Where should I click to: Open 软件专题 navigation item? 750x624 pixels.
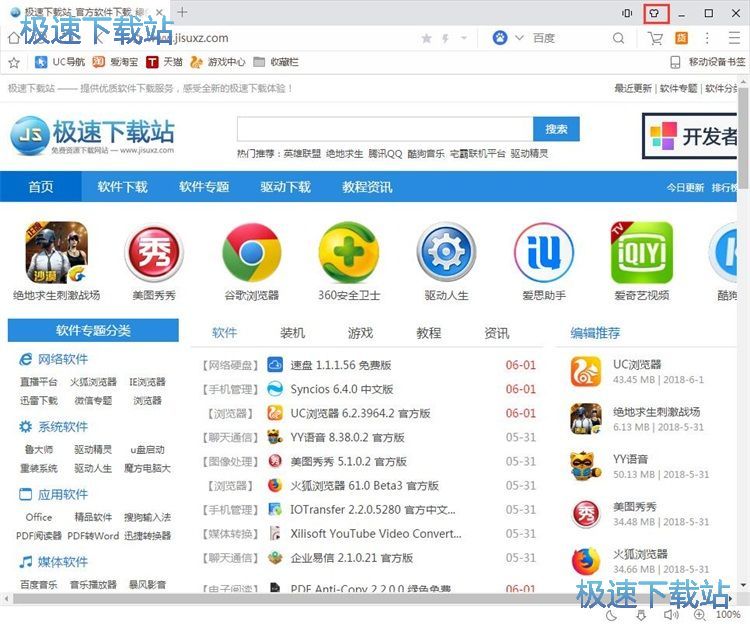[x=204, y=186]
